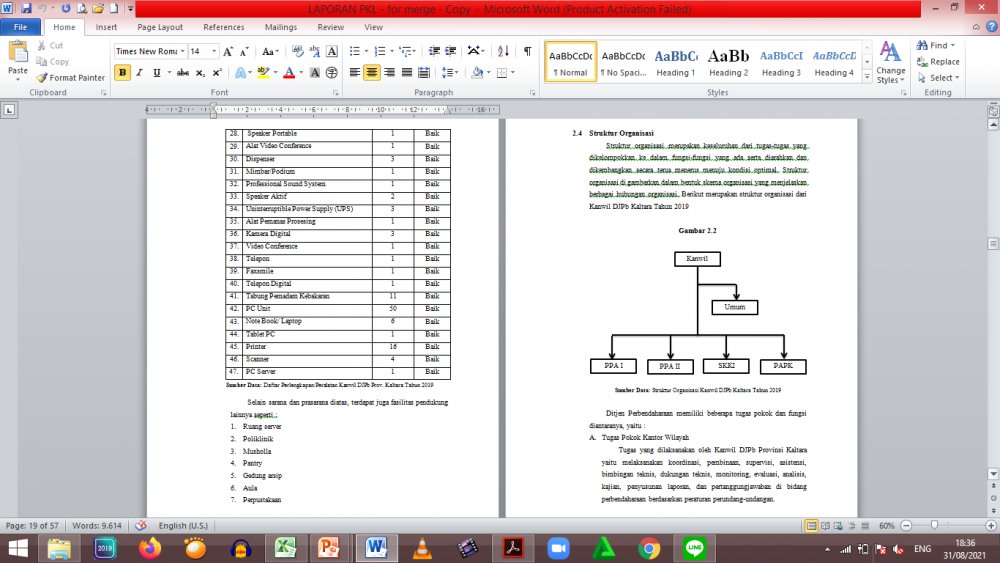Apply the Heading 1 style

coord(675,62)
